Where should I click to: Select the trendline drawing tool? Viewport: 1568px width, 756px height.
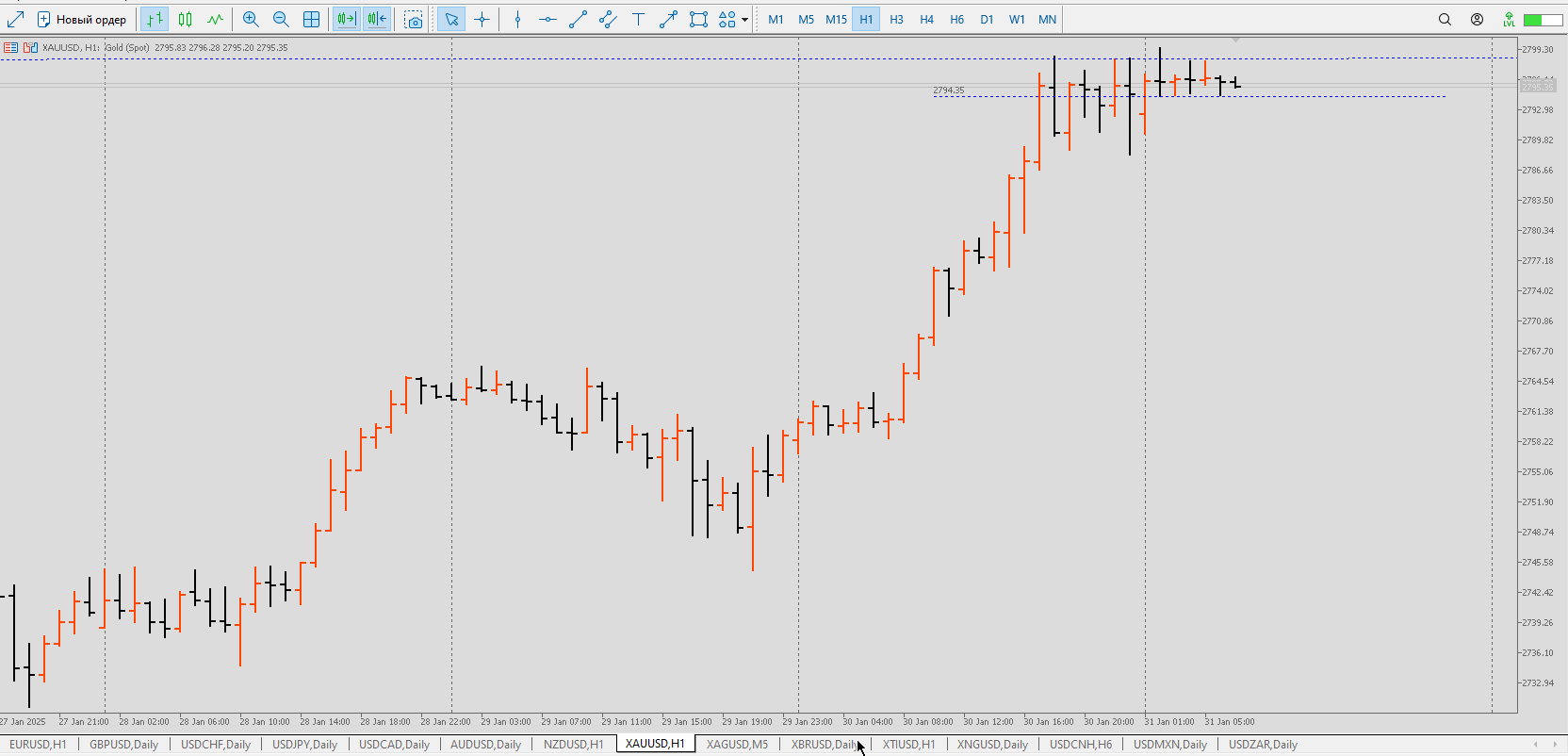click(578, 19)
